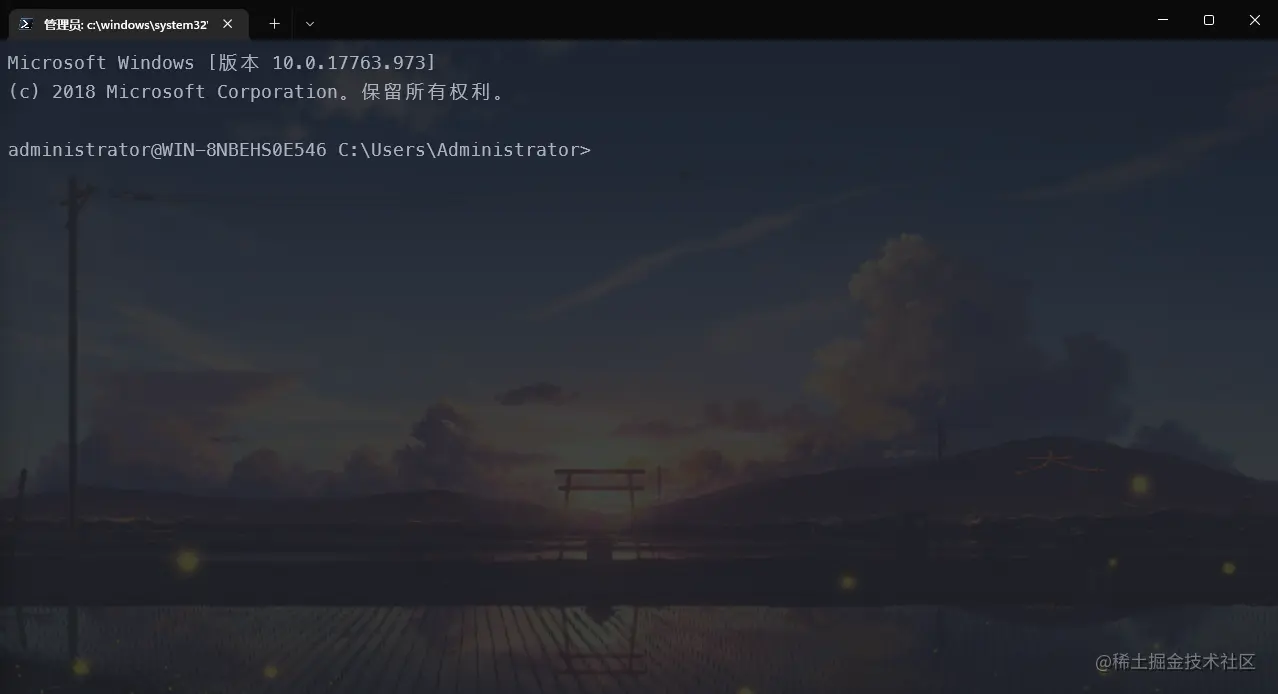Select the 管理员: c:\windows\system32 tab title
The width and height of the screenshot is (1278, 694).
click(126, 24)
